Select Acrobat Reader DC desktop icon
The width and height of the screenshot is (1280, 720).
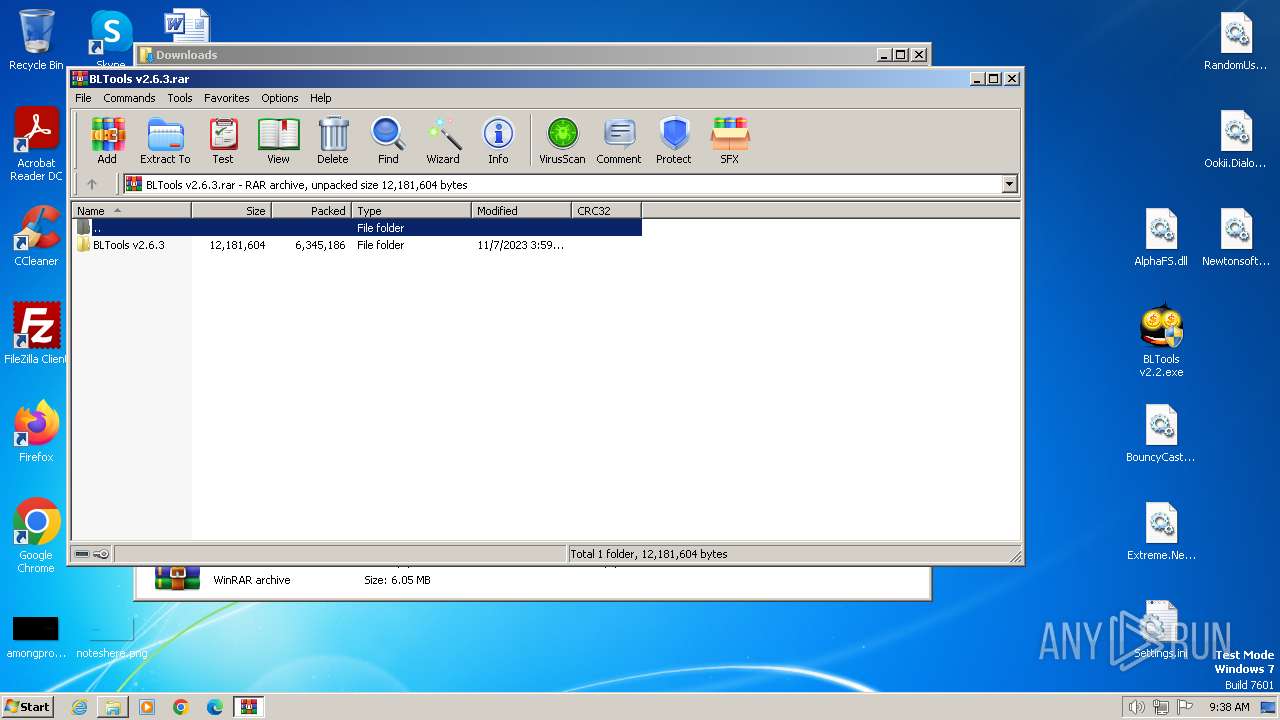click(36, 145)
